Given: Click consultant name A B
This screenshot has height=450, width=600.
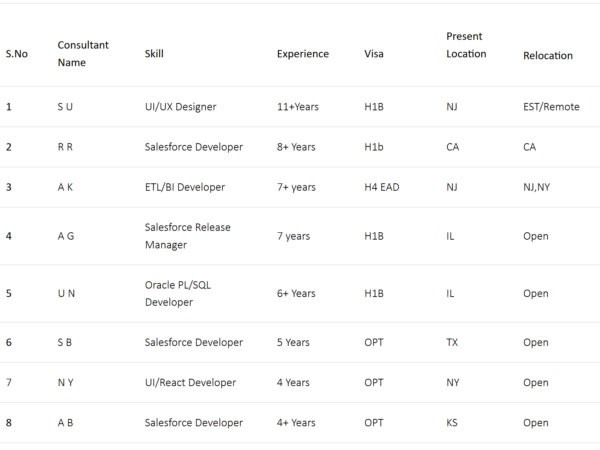Looking at the screenshot, I should [65, 422].
